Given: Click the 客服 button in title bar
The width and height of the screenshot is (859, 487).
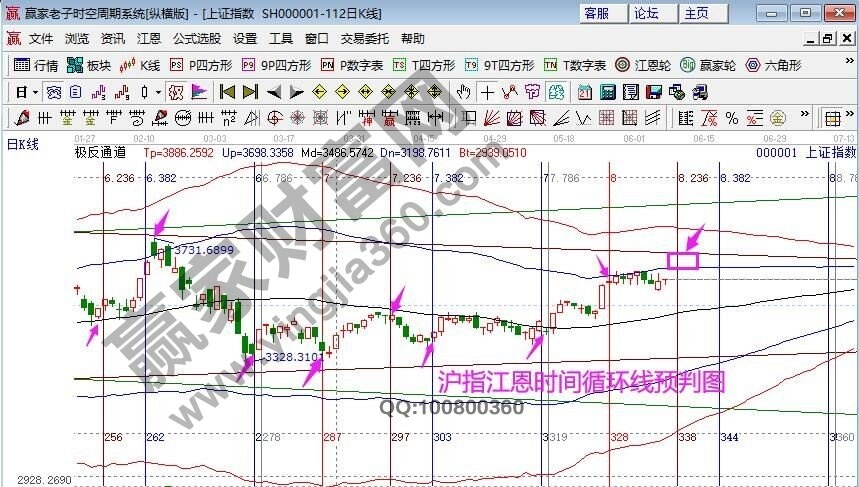Looking at the screenshot, I should pos(597,13).
